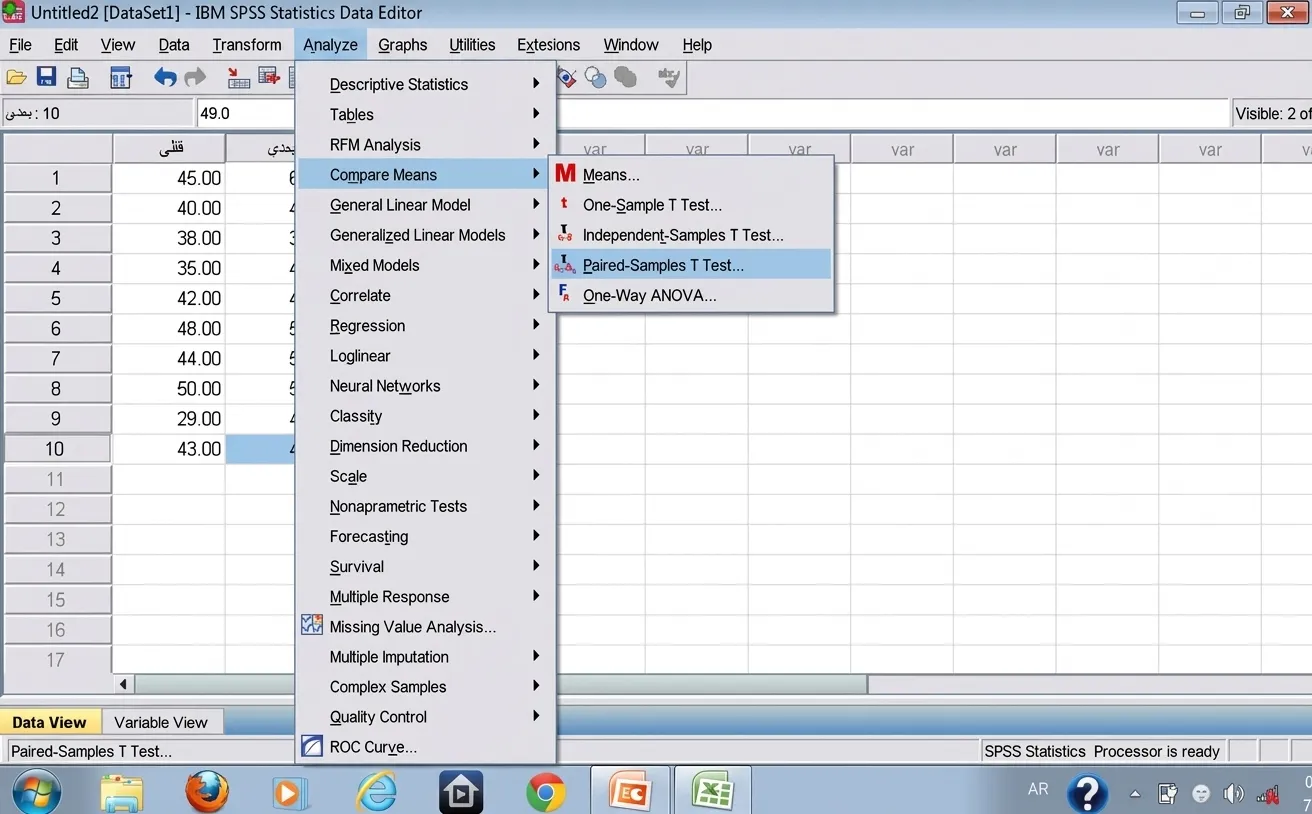The width and height of the screenshot is (1312, 814).
Task: Expand the Dimension Reduction submenu arrow
Action: 536,445
